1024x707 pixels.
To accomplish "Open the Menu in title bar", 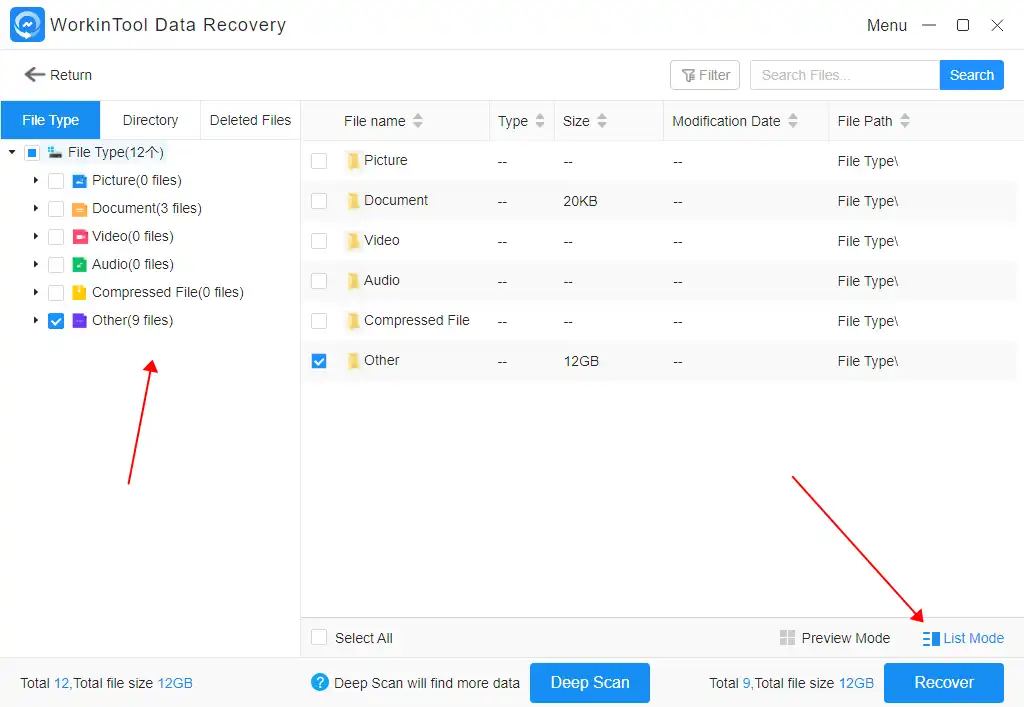I will 886,25.
